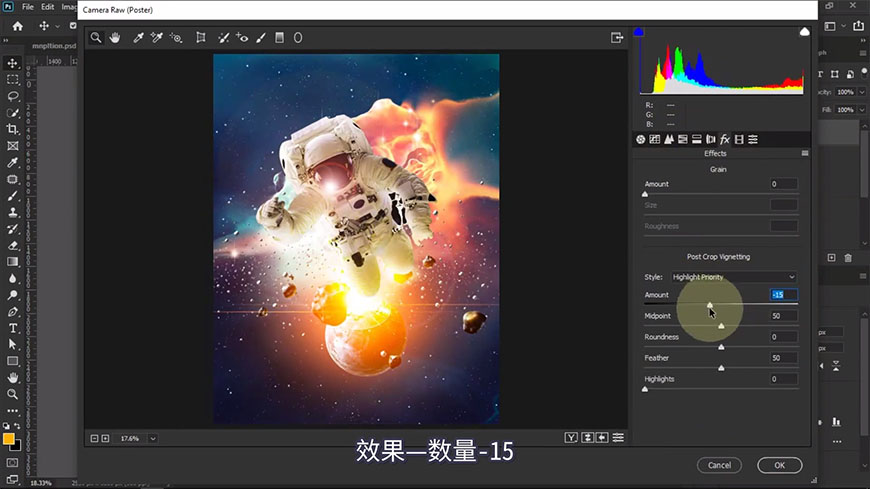Viewport: 870px width, 489px height.
Task: Open the Presets panel tab
Action: [x=753, y=139]
